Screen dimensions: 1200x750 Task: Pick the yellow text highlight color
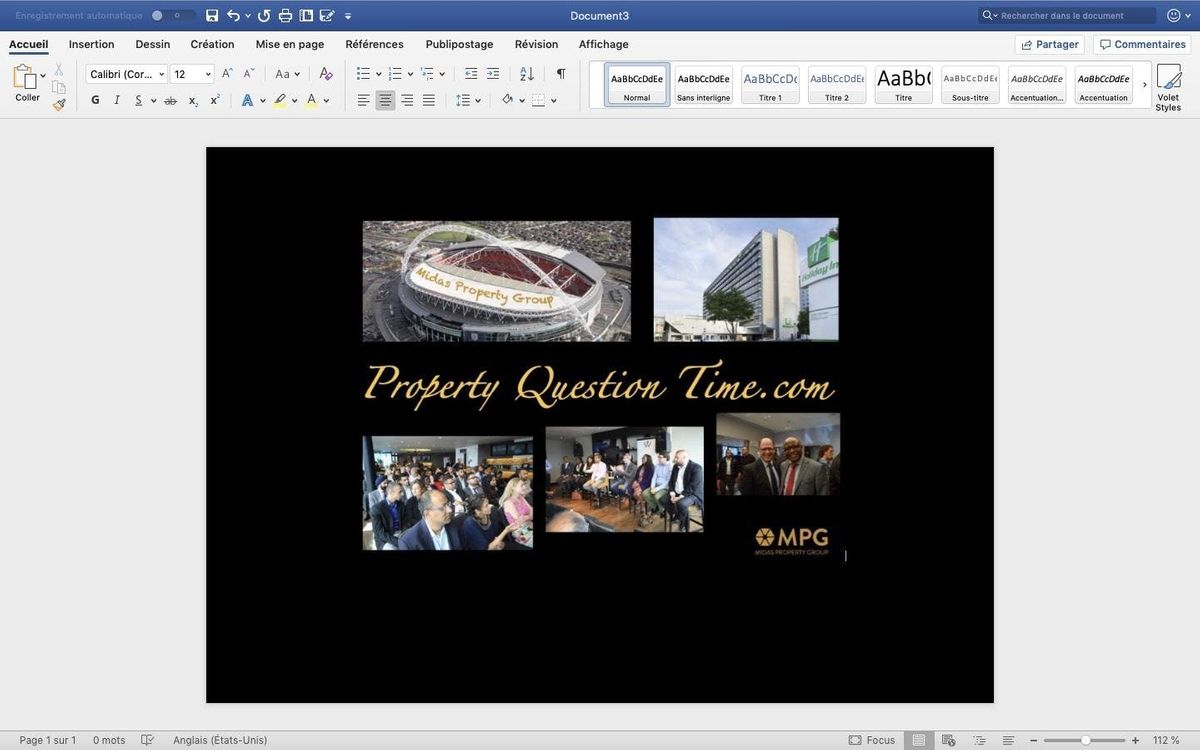[280, 100]
